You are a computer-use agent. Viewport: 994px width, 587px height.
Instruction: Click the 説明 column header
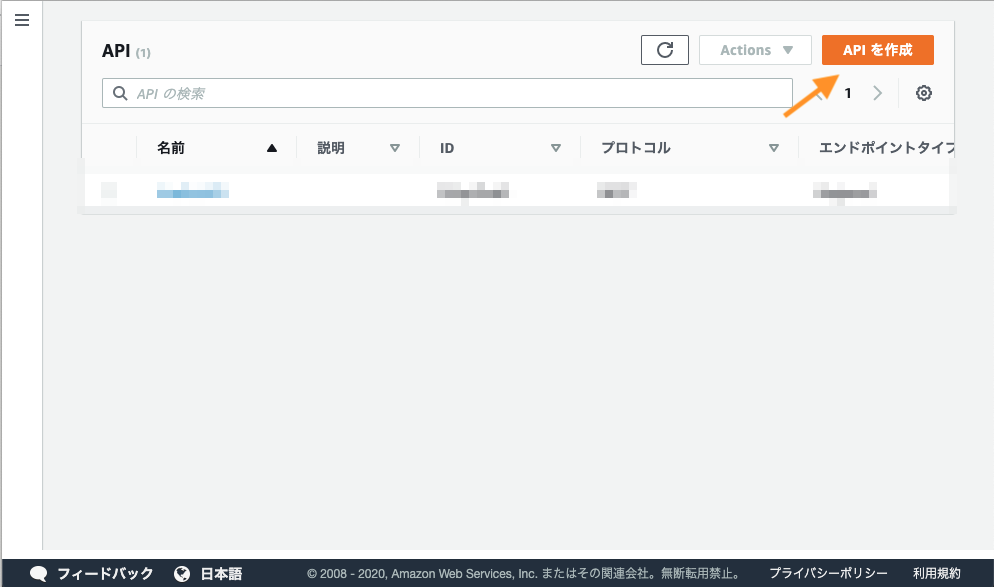[331, 148]
